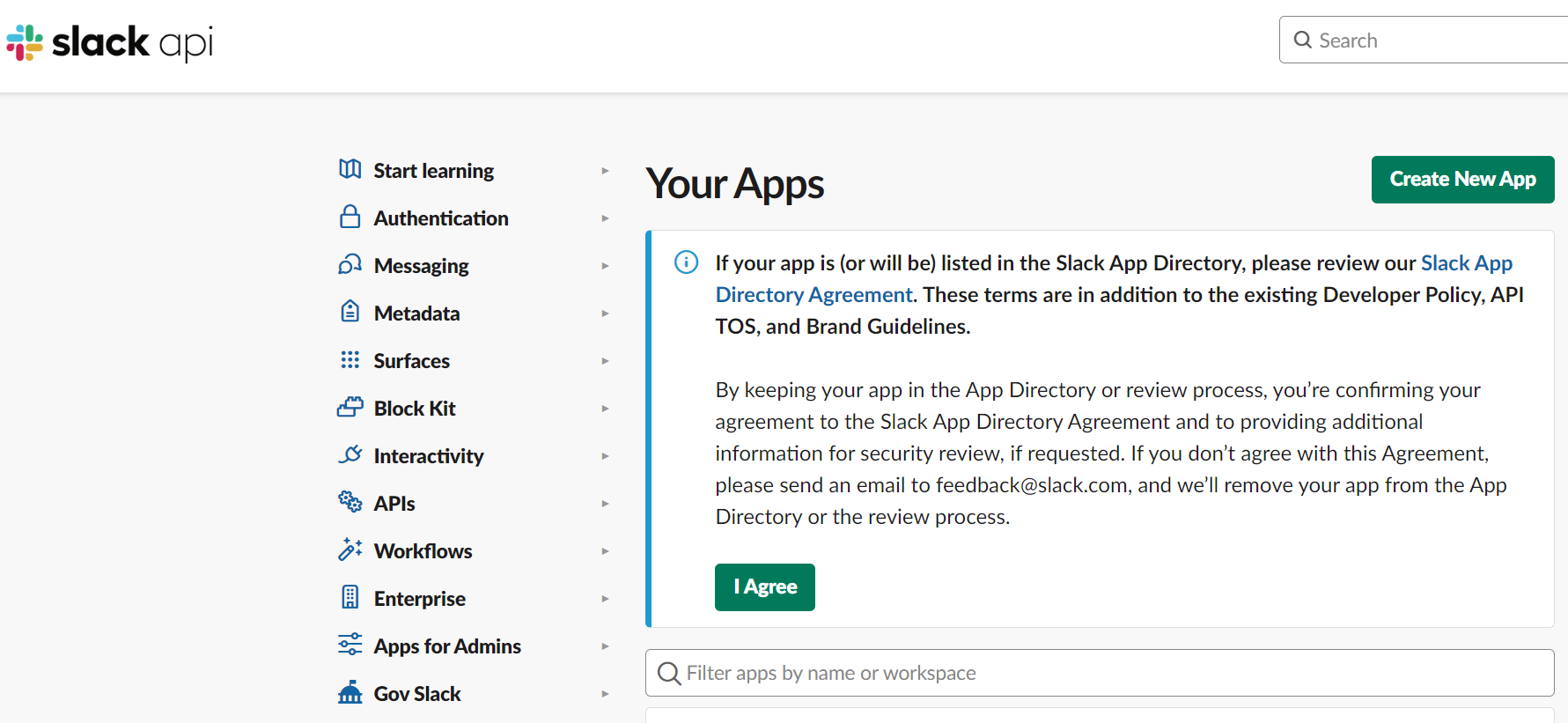The image size is (1568, 723).
Task: Click the I Agree button
Action: 765,587
